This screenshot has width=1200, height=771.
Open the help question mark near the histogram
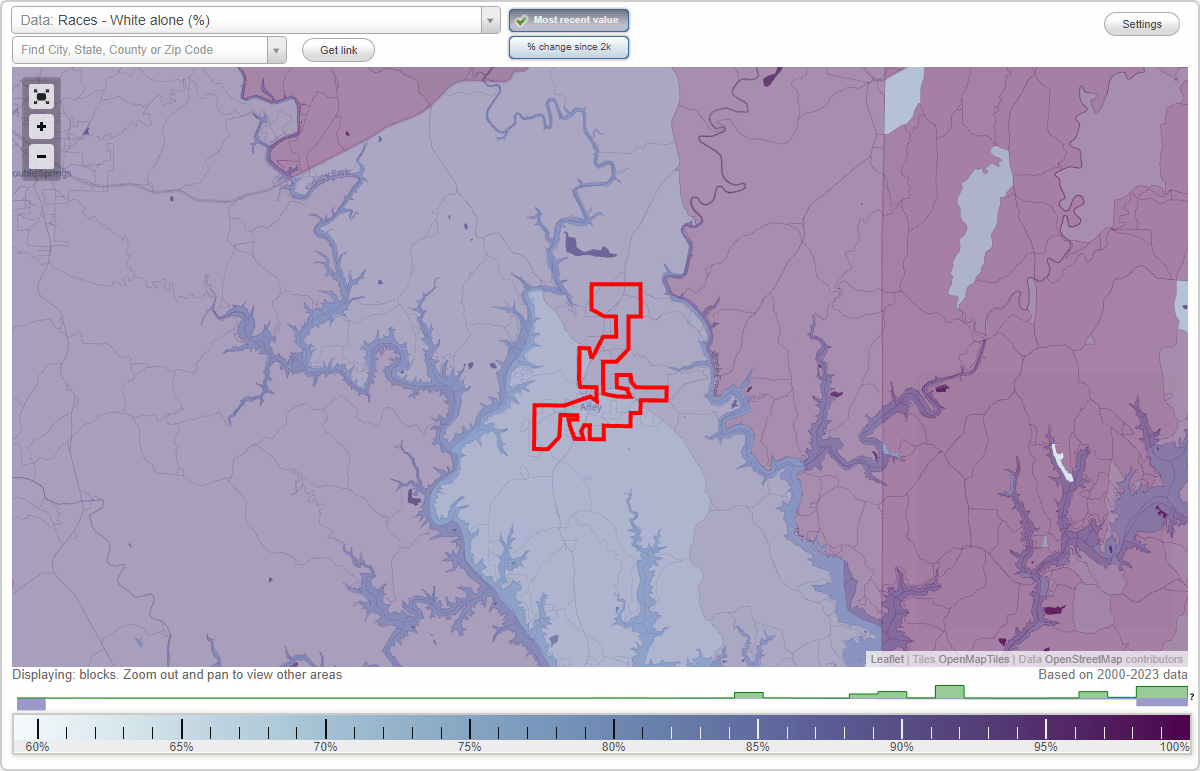[1190, 697]
